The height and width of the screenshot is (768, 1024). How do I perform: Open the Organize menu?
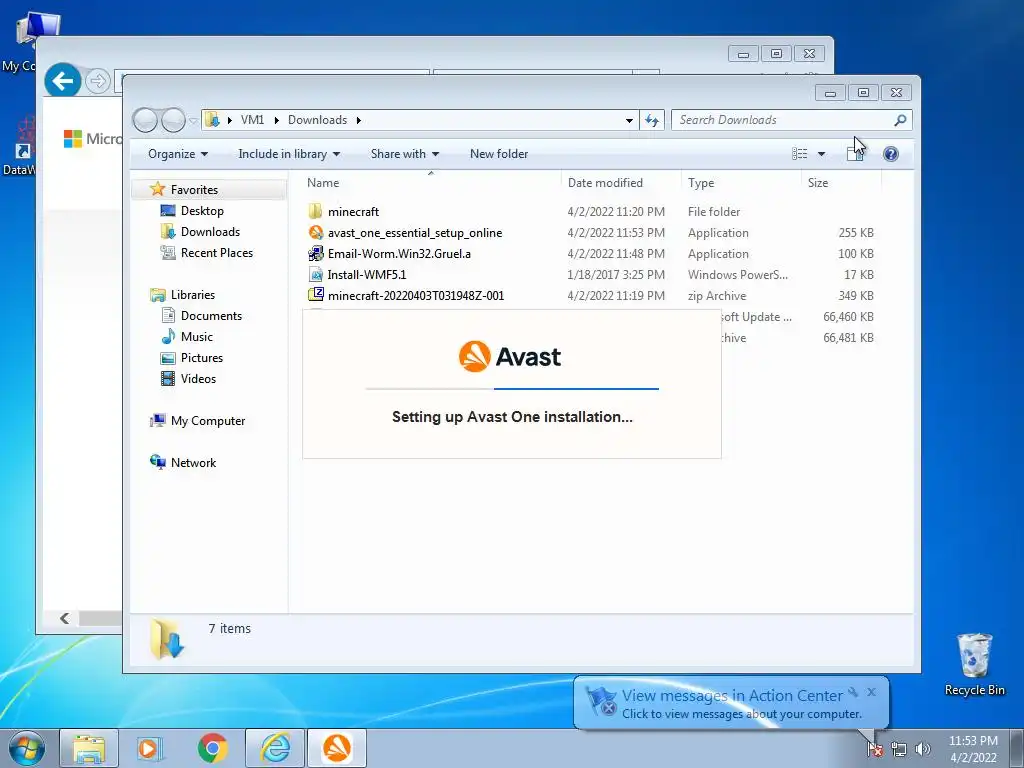point(178,154)
